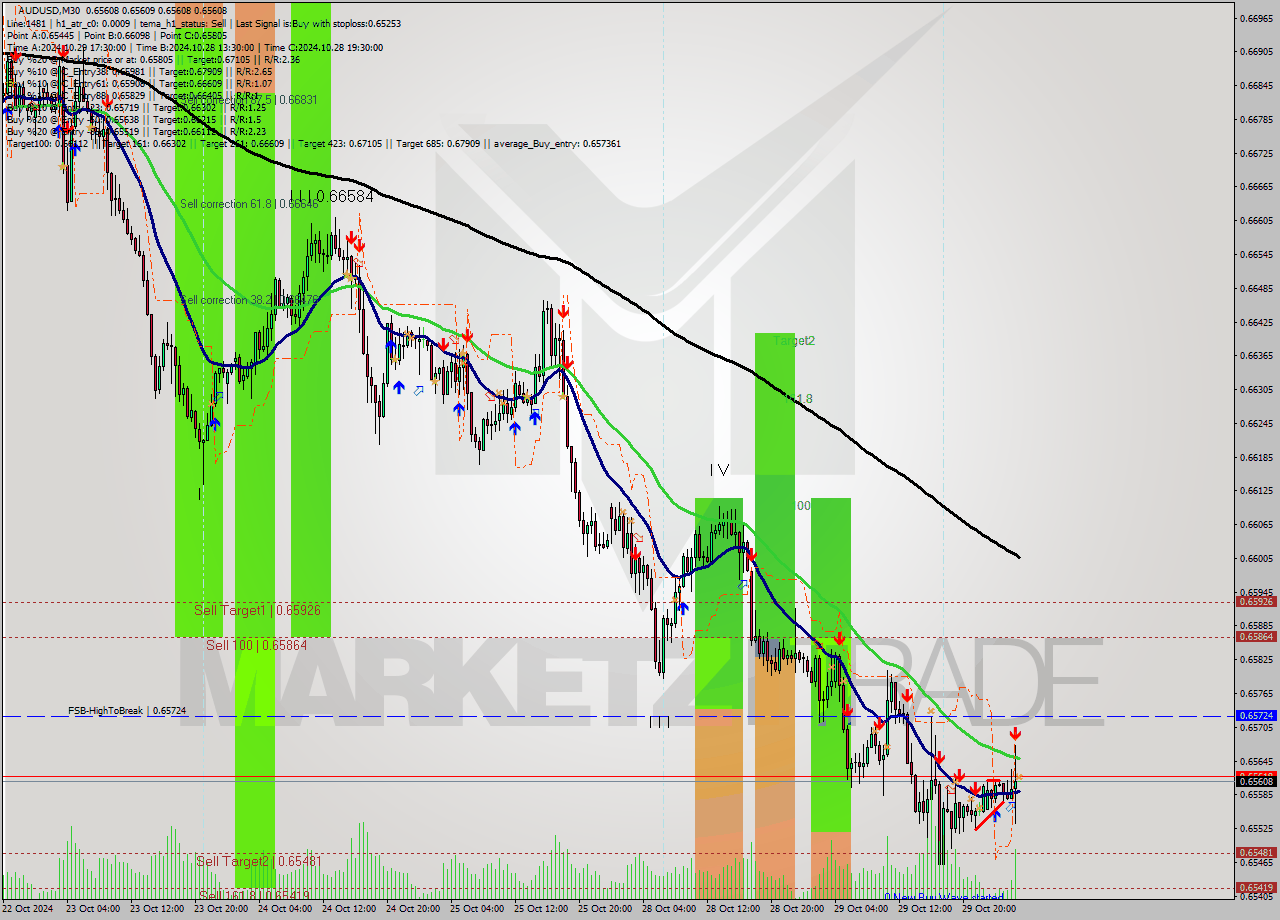
Task: Click the 'average_Buy_entry: 0.657361' text
Action: [558, 144]
